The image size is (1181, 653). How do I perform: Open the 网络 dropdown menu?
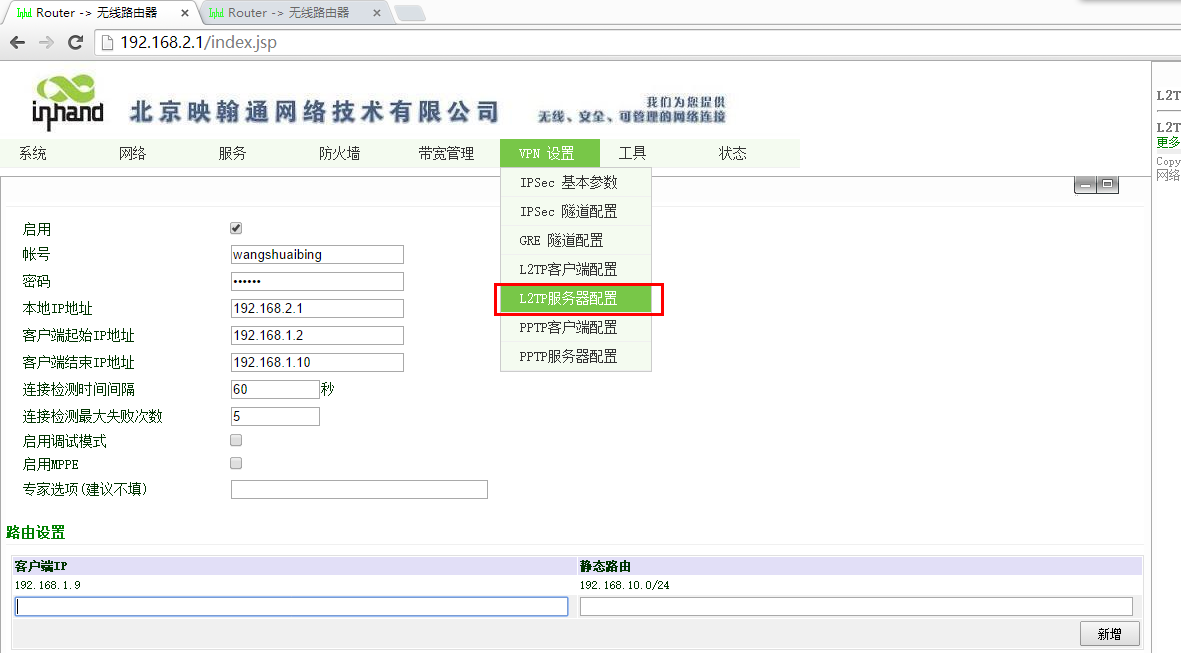tap(132, 153)
